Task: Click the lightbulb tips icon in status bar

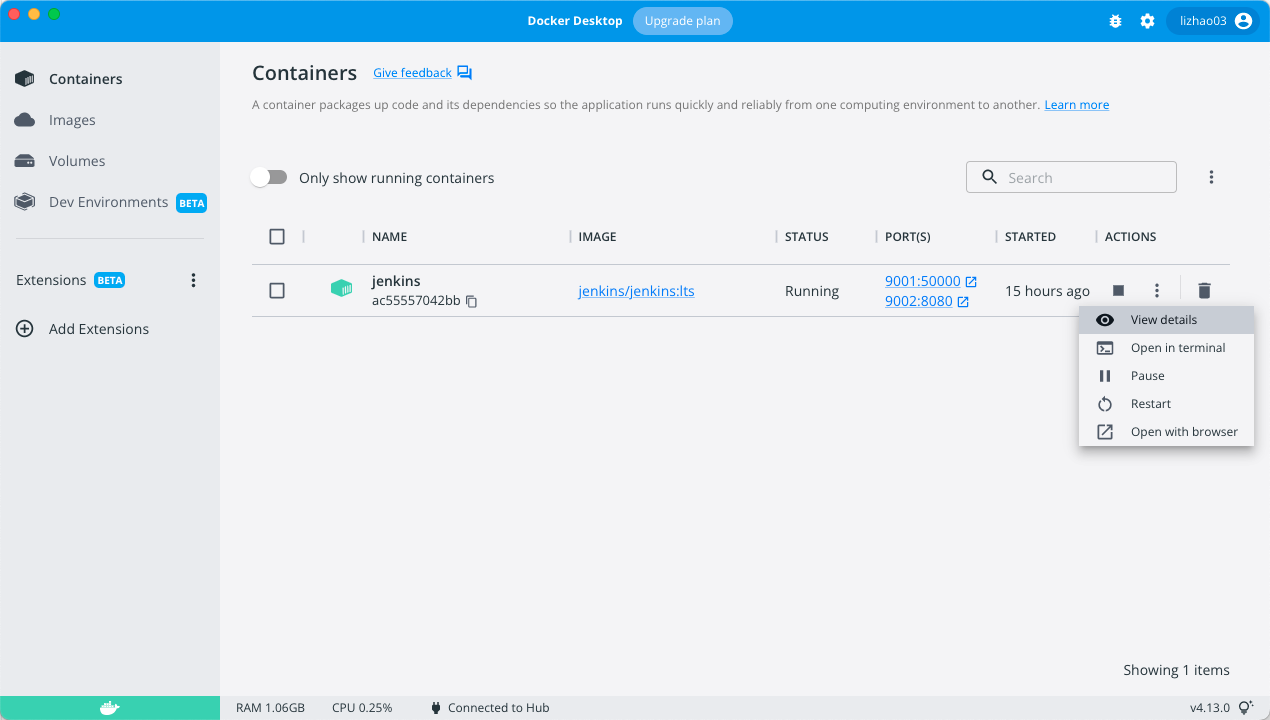Action: coord(1246,708)
